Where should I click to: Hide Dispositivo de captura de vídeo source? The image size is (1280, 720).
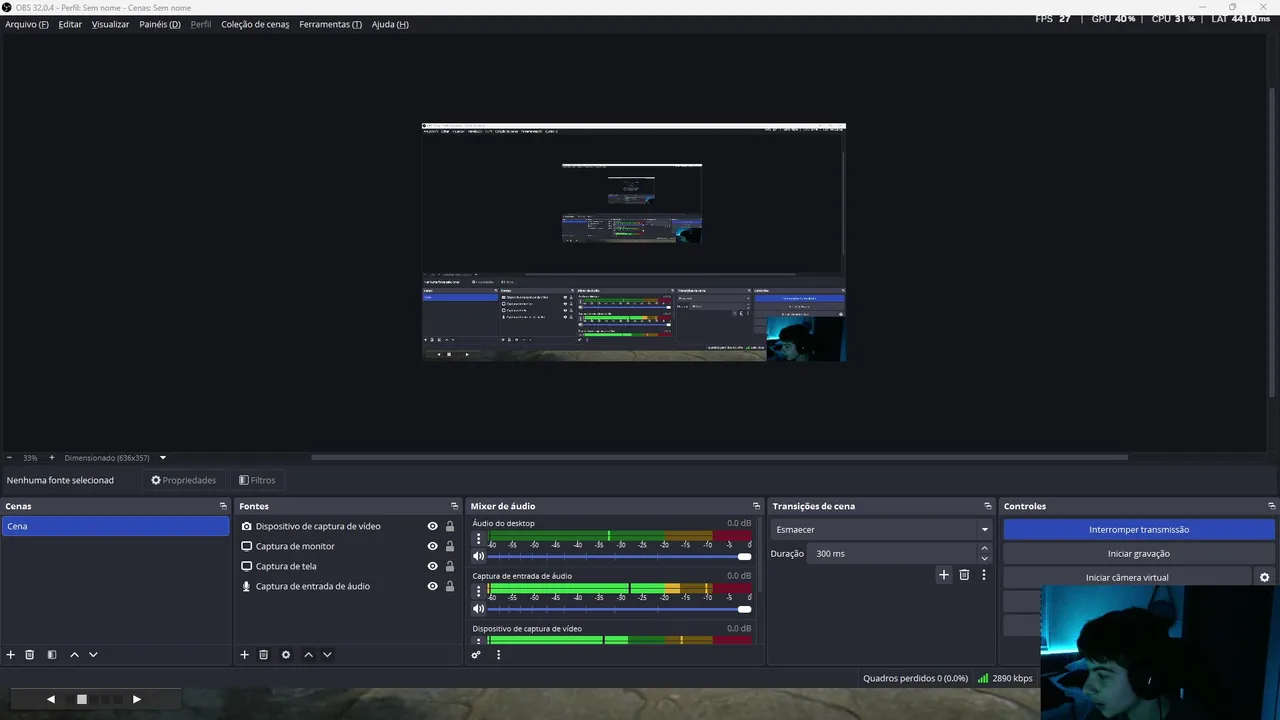[432, 526]
